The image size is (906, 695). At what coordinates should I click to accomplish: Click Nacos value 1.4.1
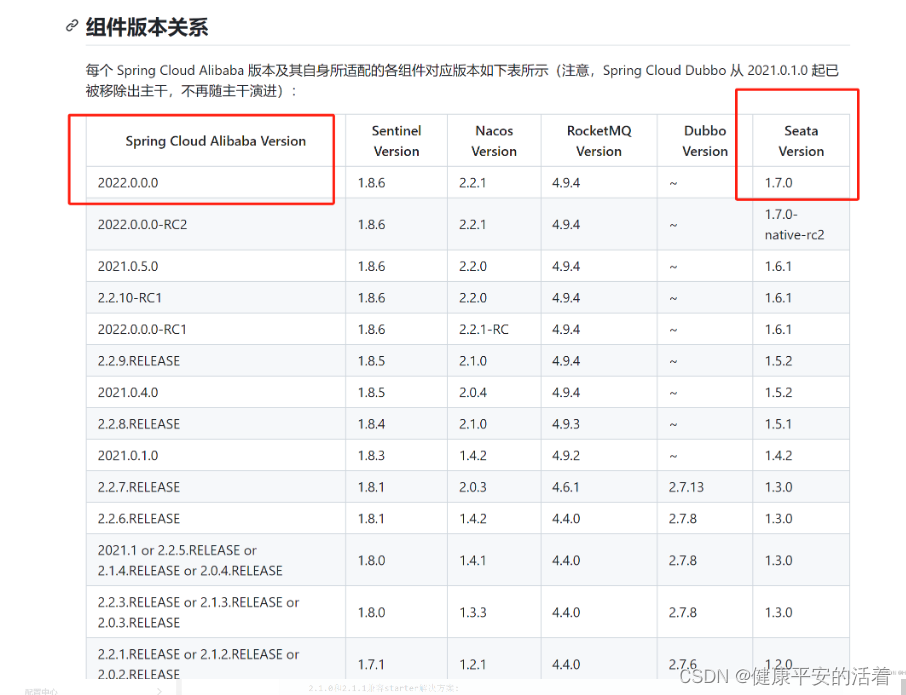point(473,560)
